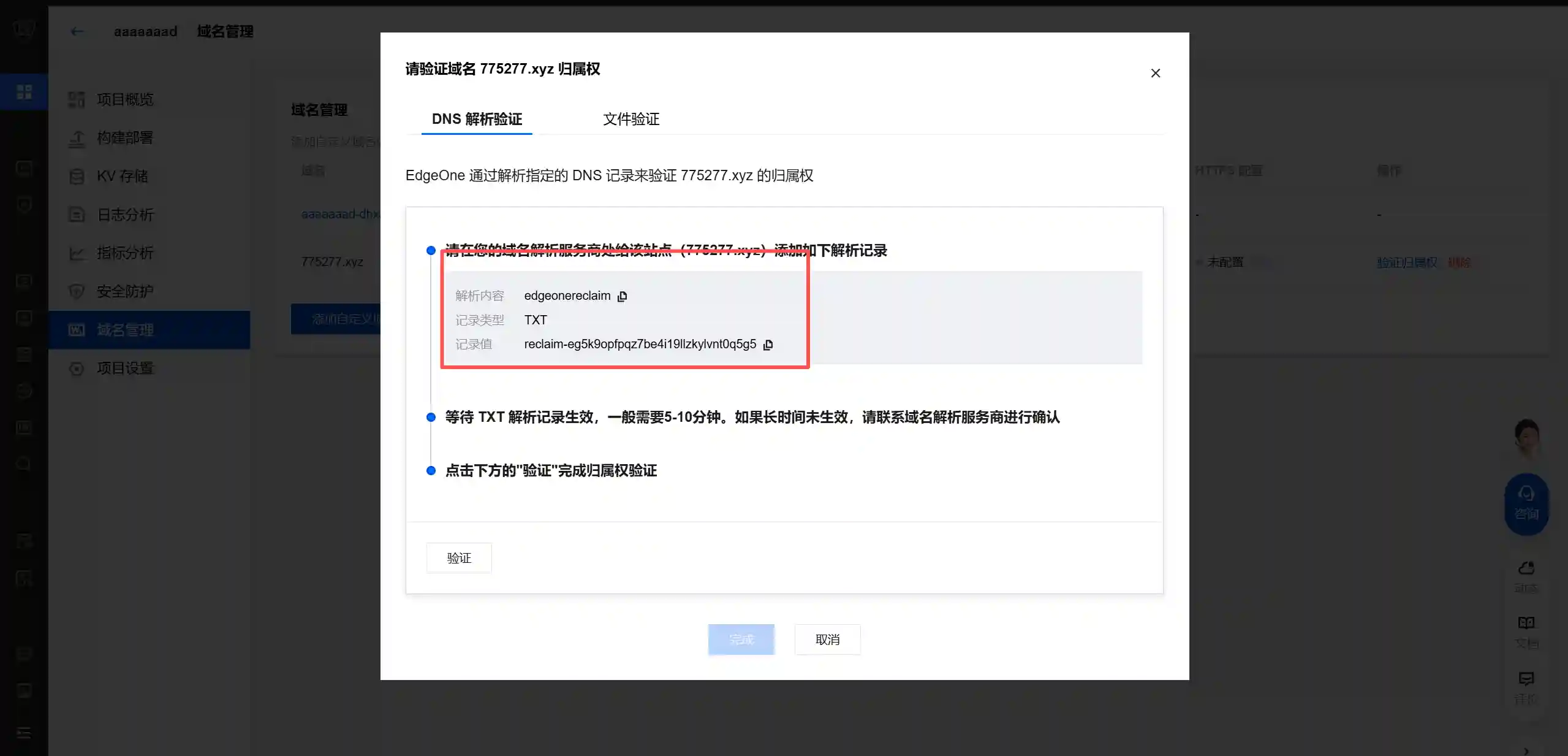Image resolution: width=1568 pixels, height=756 pixels.
Task: Click the cloud icon on right rail
Action: 1526,568
